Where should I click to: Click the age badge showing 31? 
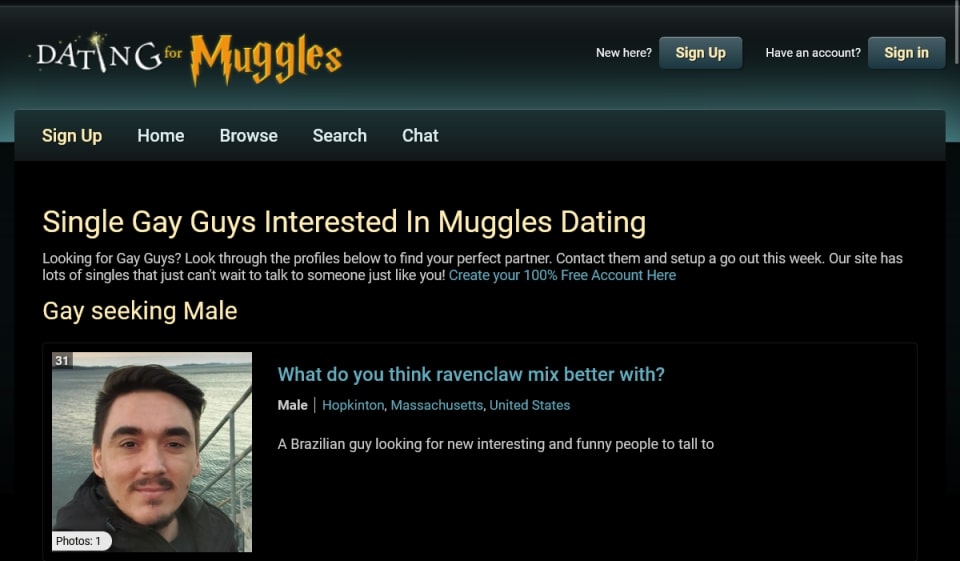point(62,360)
